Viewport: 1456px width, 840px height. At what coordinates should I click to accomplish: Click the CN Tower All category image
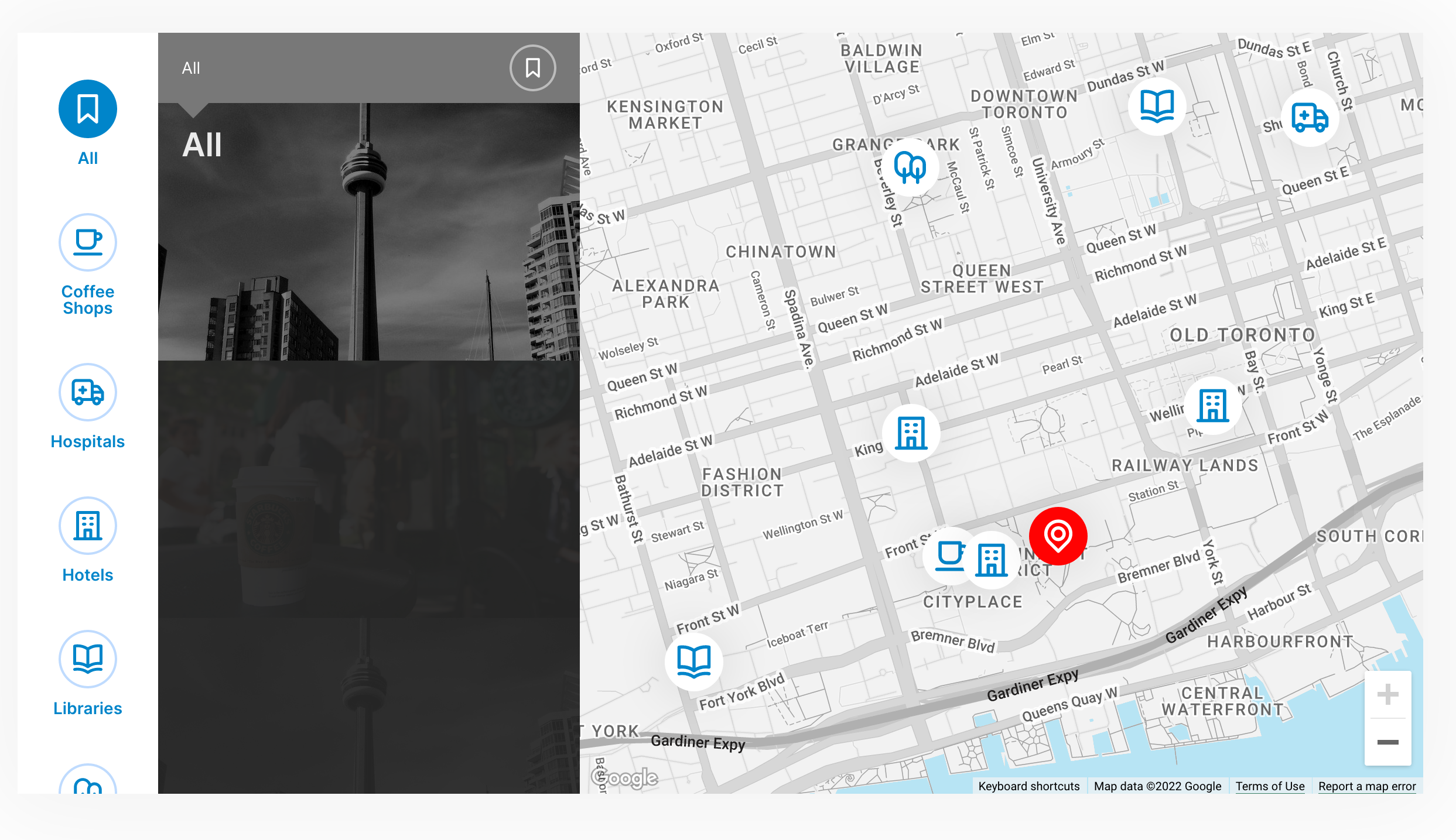coord(369,232)
